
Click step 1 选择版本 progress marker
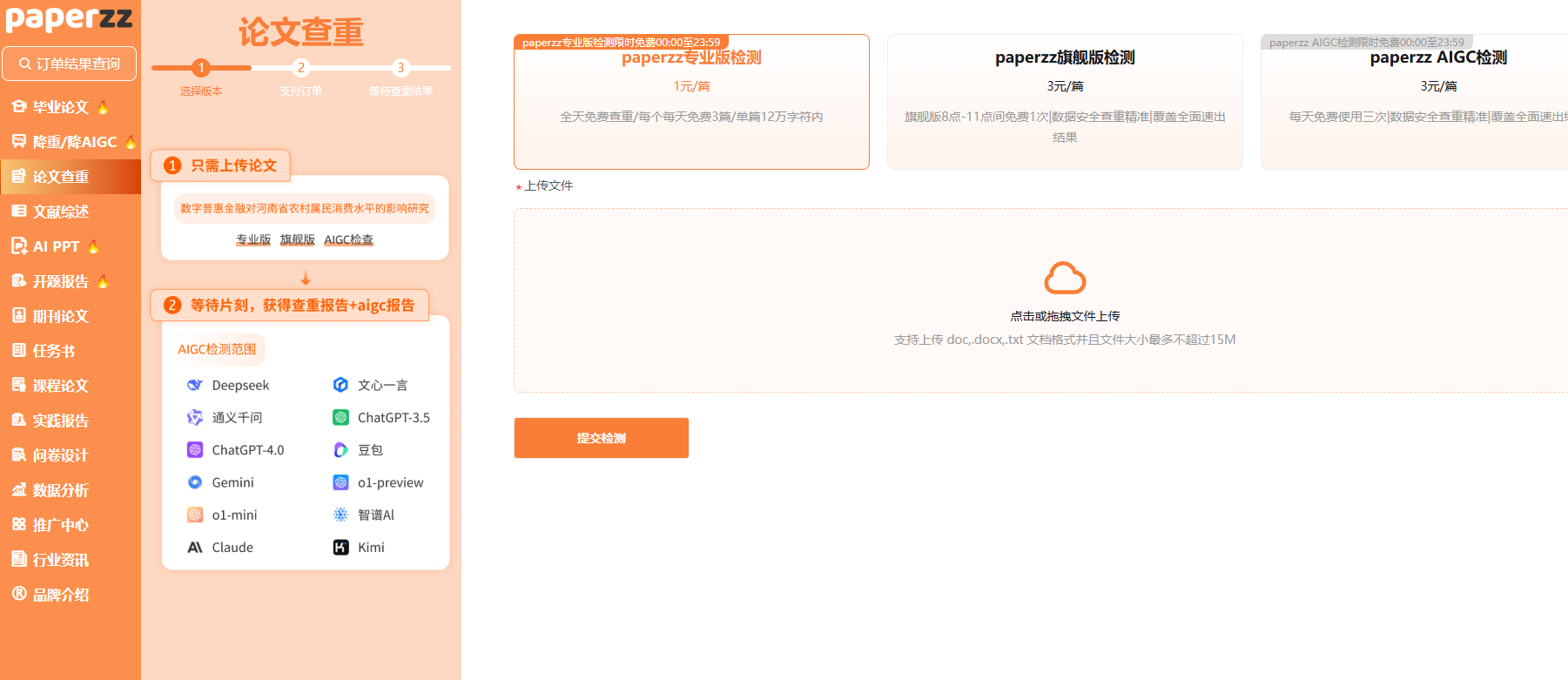coord(201,68)
